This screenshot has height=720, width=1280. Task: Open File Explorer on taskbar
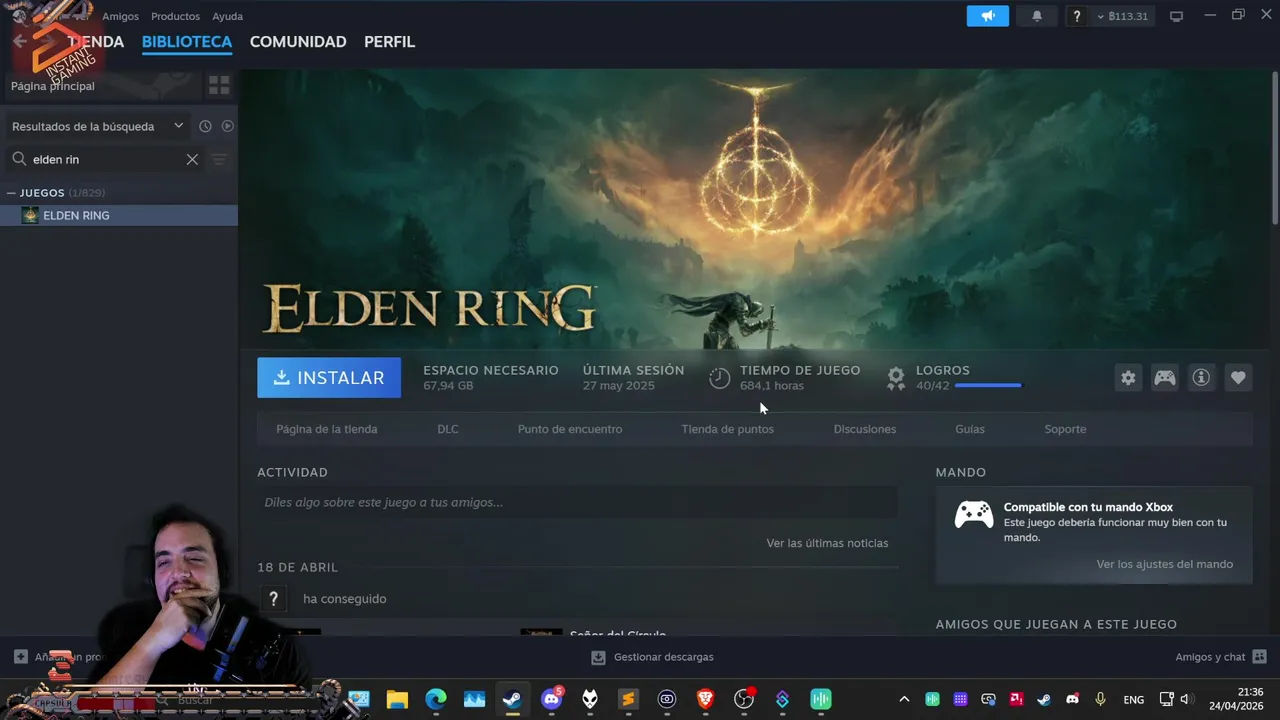(397, 699)
